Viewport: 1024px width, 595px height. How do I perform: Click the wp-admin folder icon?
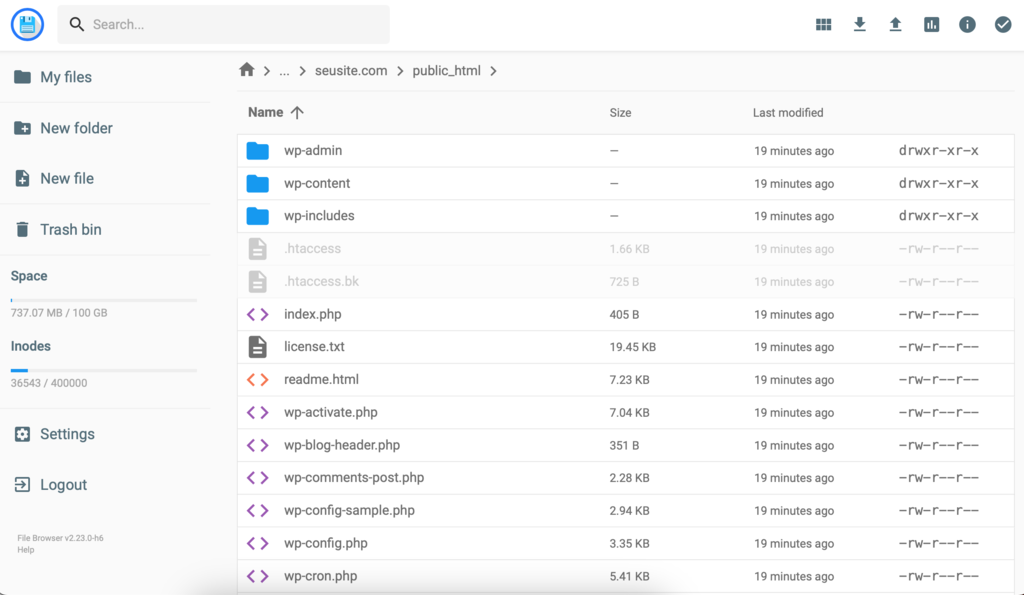tap(257, 151)
